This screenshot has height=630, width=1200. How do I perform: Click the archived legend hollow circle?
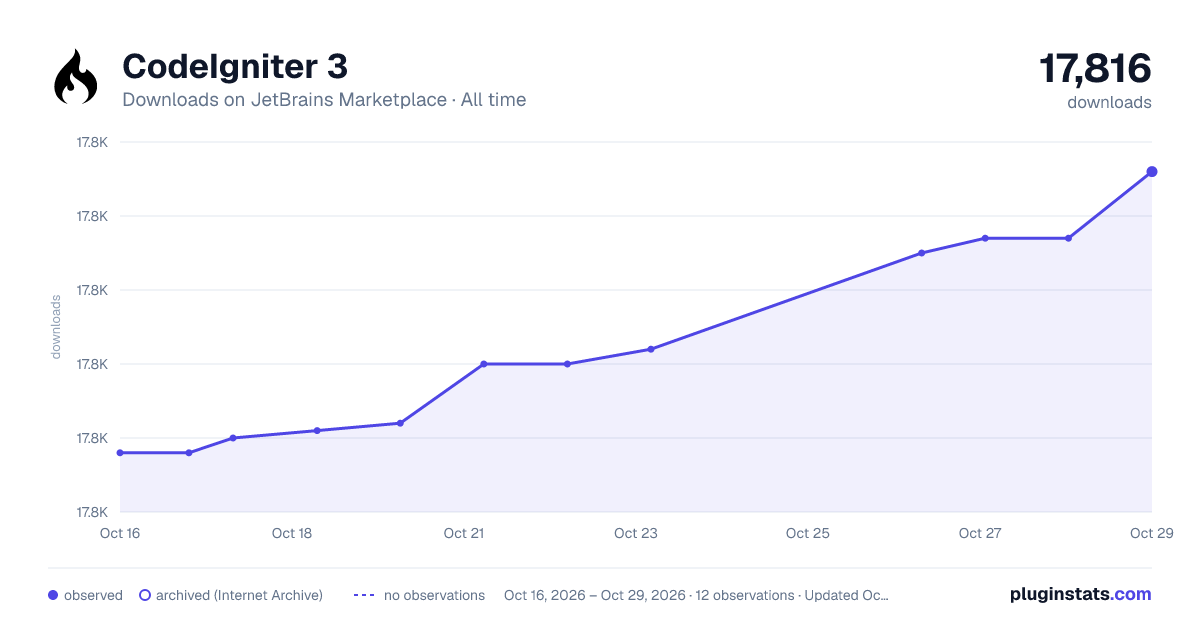tap(145, 595)
